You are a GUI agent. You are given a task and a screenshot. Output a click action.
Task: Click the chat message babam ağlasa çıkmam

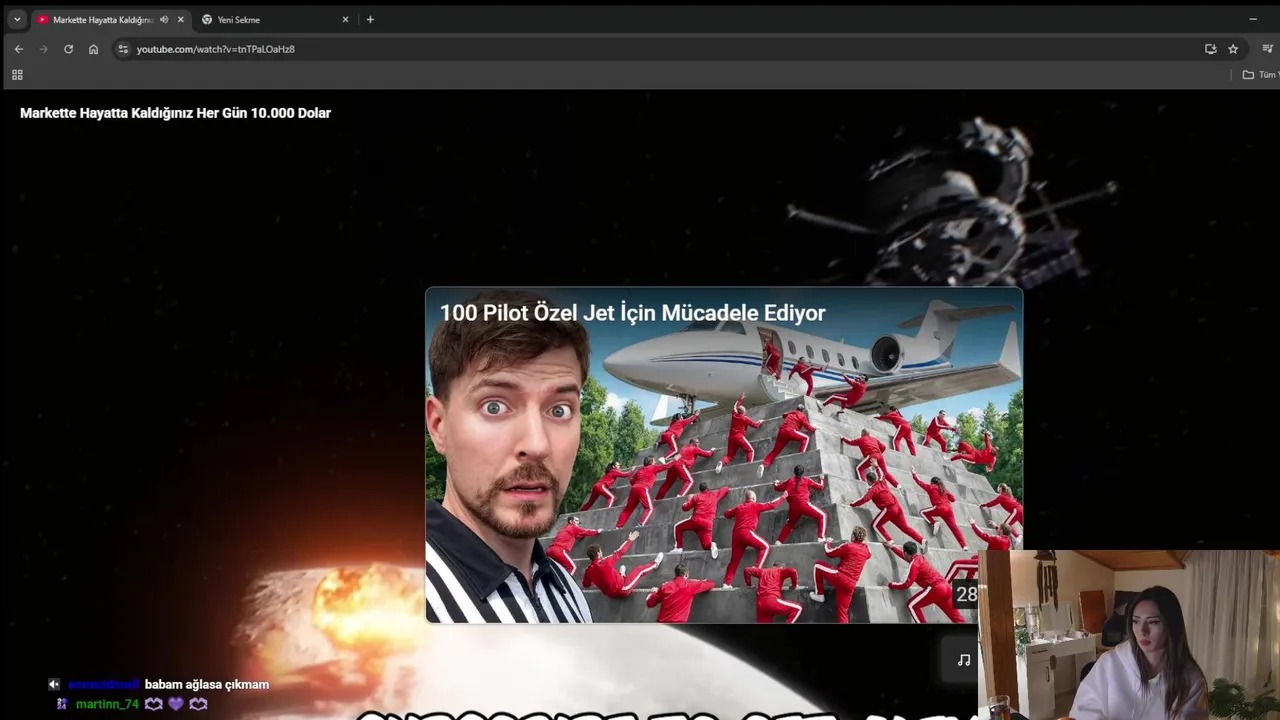point(207,685)
